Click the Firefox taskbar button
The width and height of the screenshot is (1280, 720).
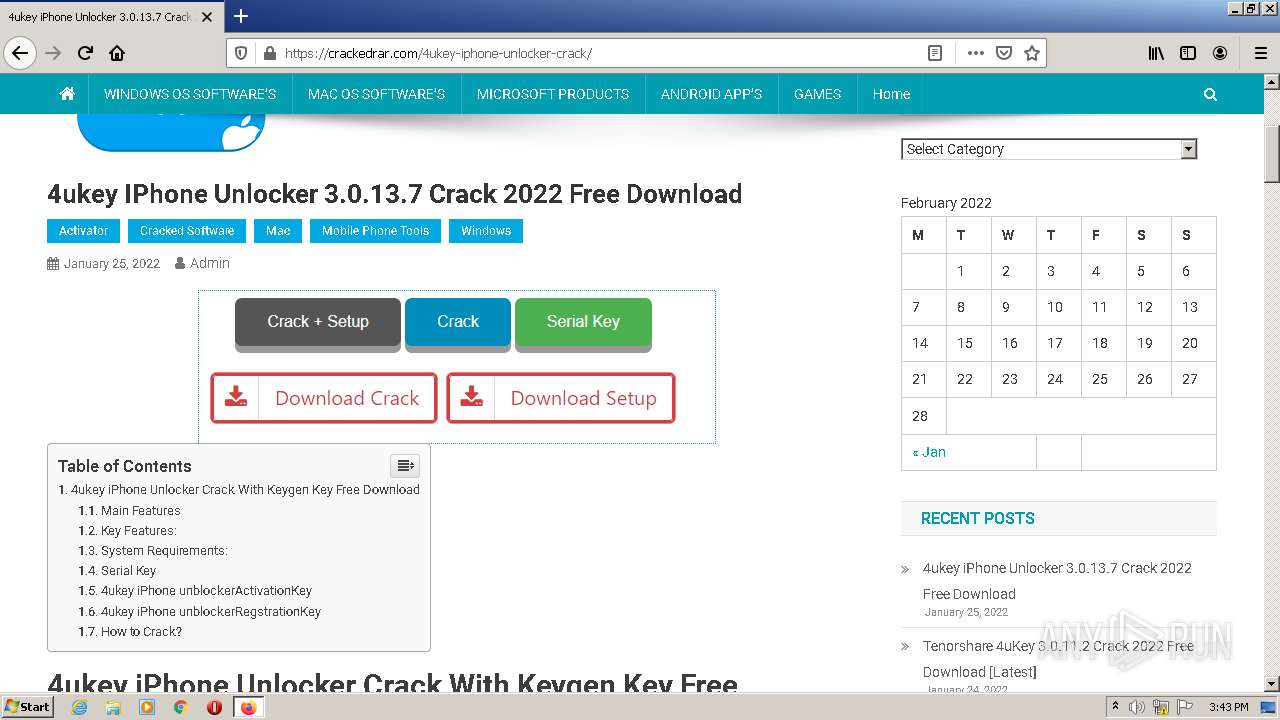point(248,707)
